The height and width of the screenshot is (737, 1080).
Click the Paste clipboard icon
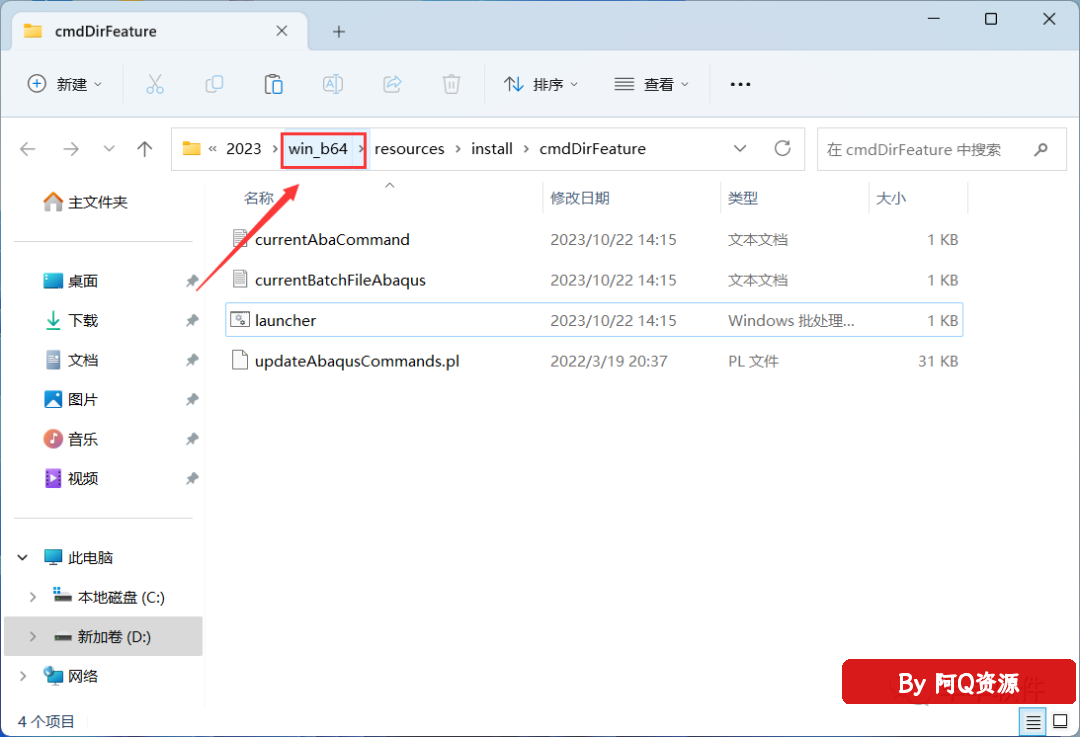[273, 85]
